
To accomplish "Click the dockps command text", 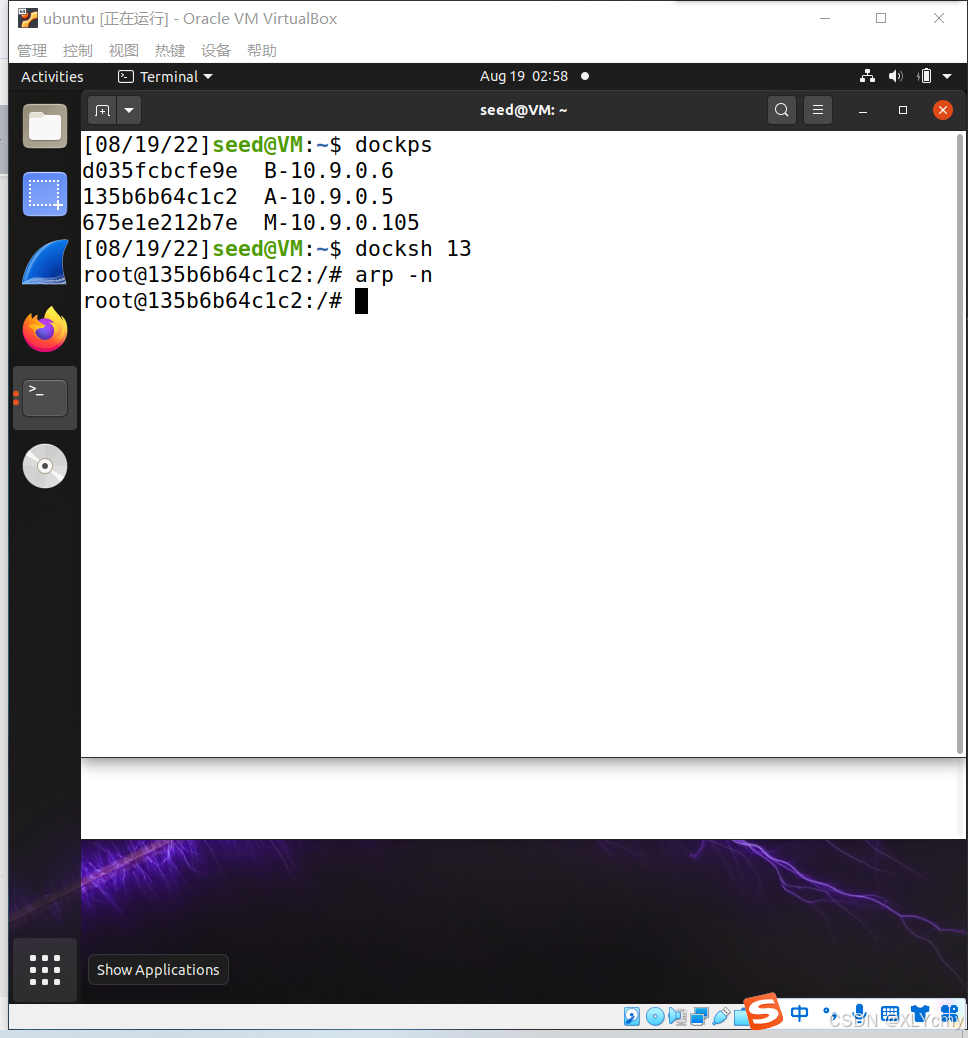I will click(x=393, y=145).
